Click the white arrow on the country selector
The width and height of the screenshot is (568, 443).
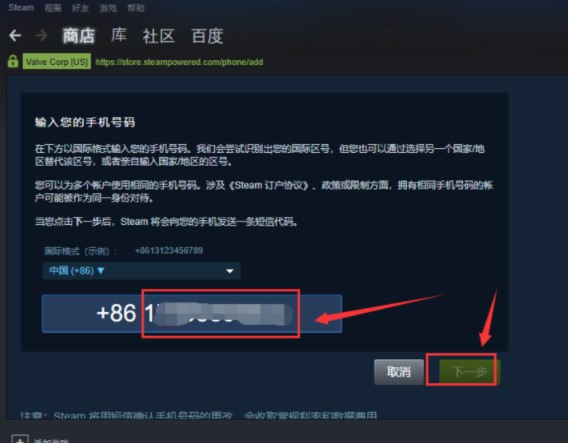(230, 271)
